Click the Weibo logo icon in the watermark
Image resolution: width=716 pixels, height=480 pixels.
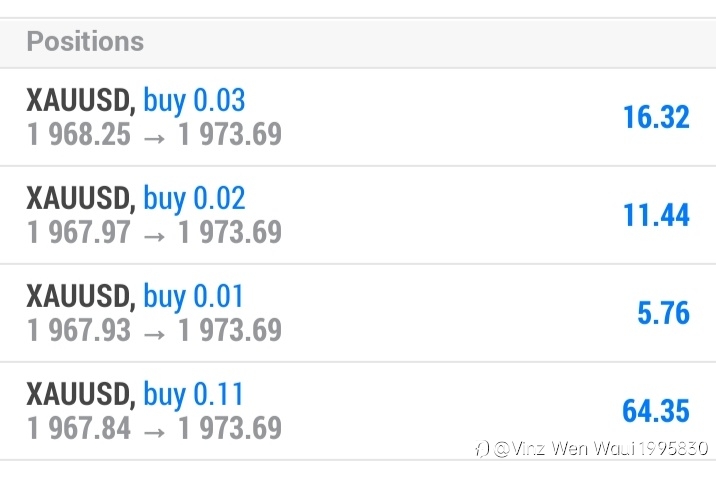pyautogui.click(x=482, y=449)
